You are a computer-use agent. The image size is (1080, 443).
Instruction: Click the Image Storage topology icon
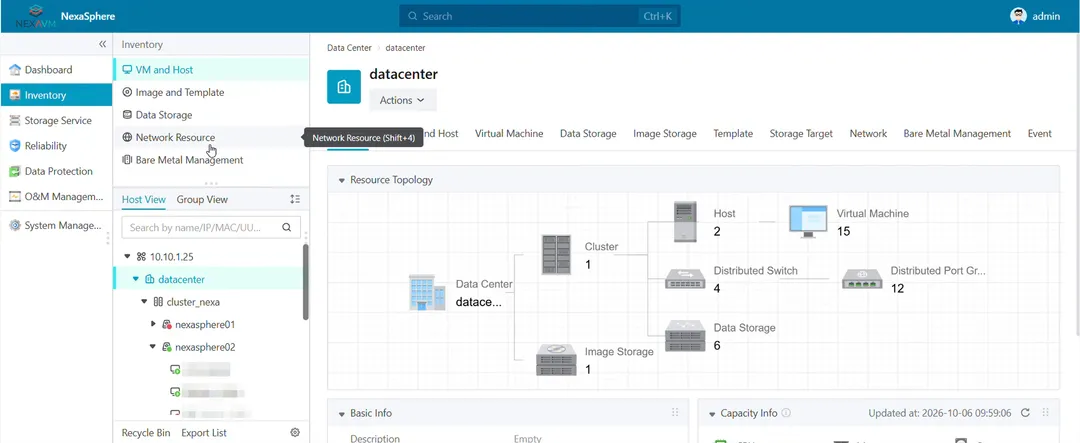click(557, 360)
